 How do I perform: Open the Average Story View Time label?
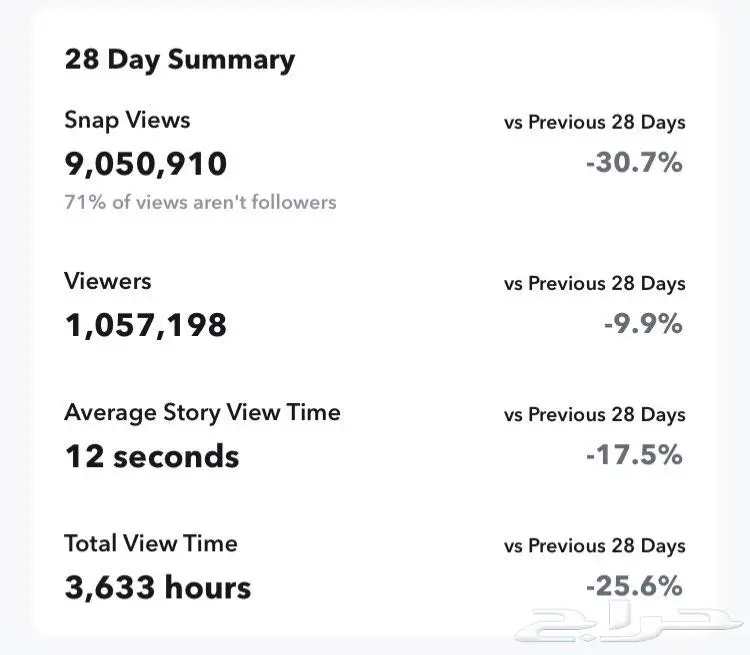[x=202, y=412]
